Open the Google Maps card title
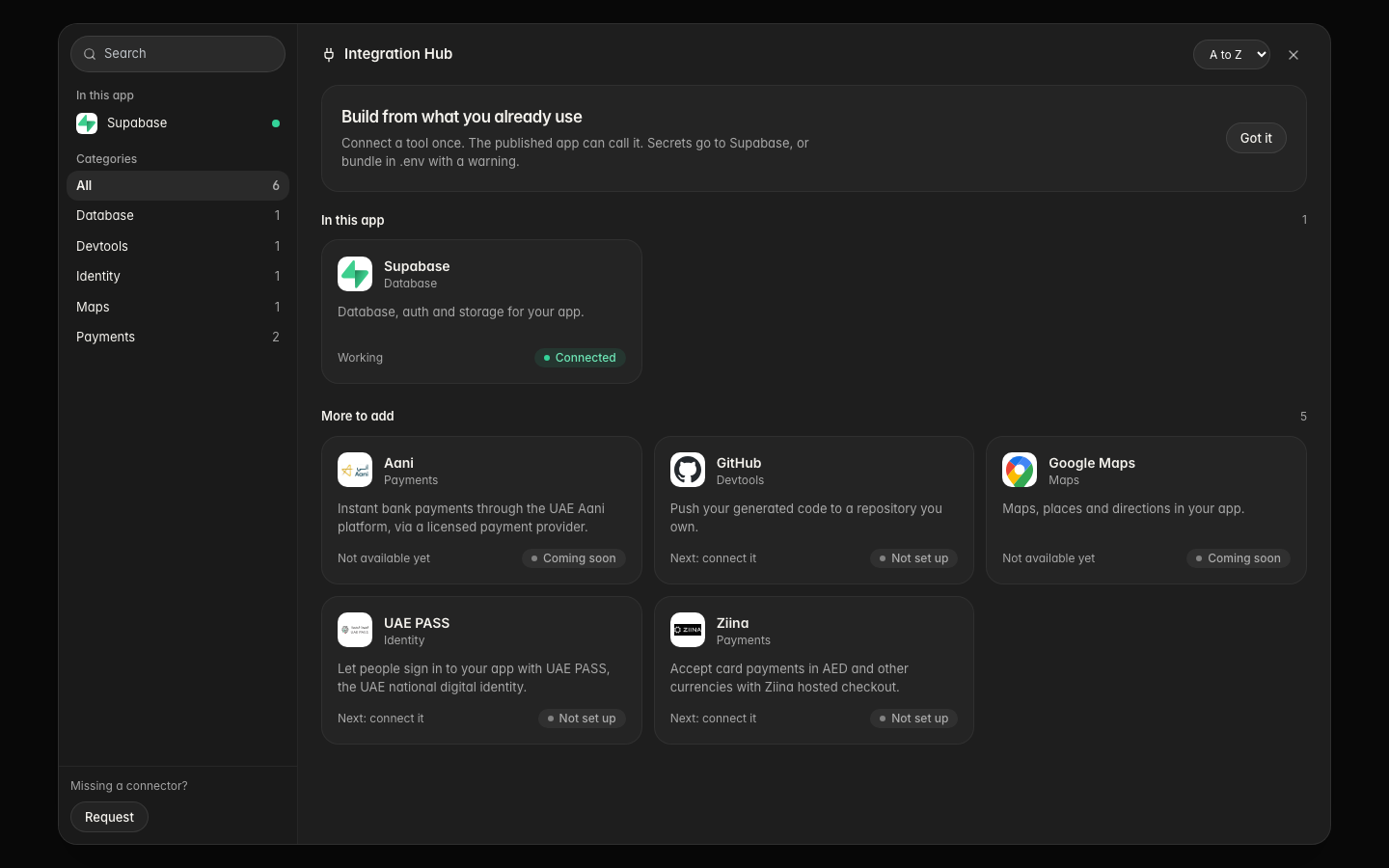The width and height of the screenshot is (1389, 868). tap(1092, 463)
